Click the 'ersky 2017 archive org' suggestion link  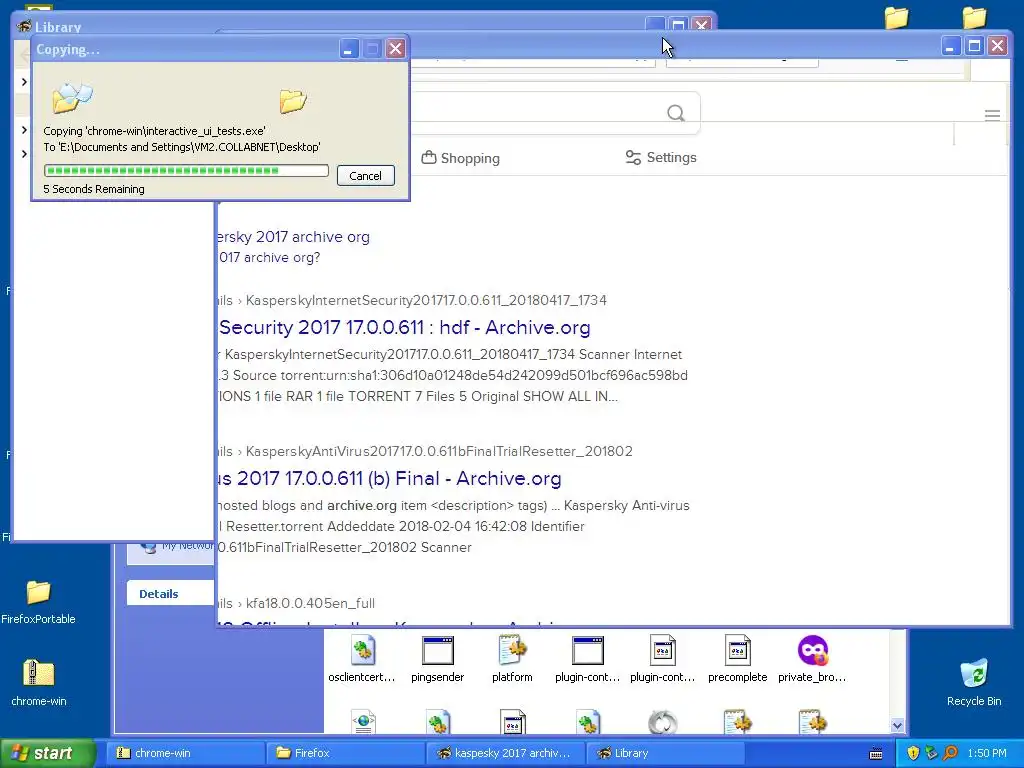point(294,236)
